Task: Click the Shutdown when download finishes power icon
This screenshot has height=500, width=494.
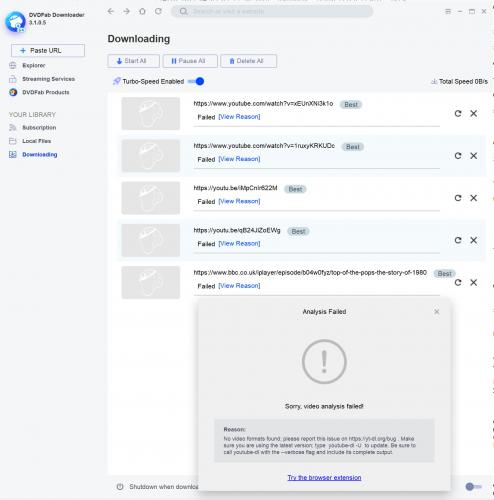Action: (x=120, y=487)
